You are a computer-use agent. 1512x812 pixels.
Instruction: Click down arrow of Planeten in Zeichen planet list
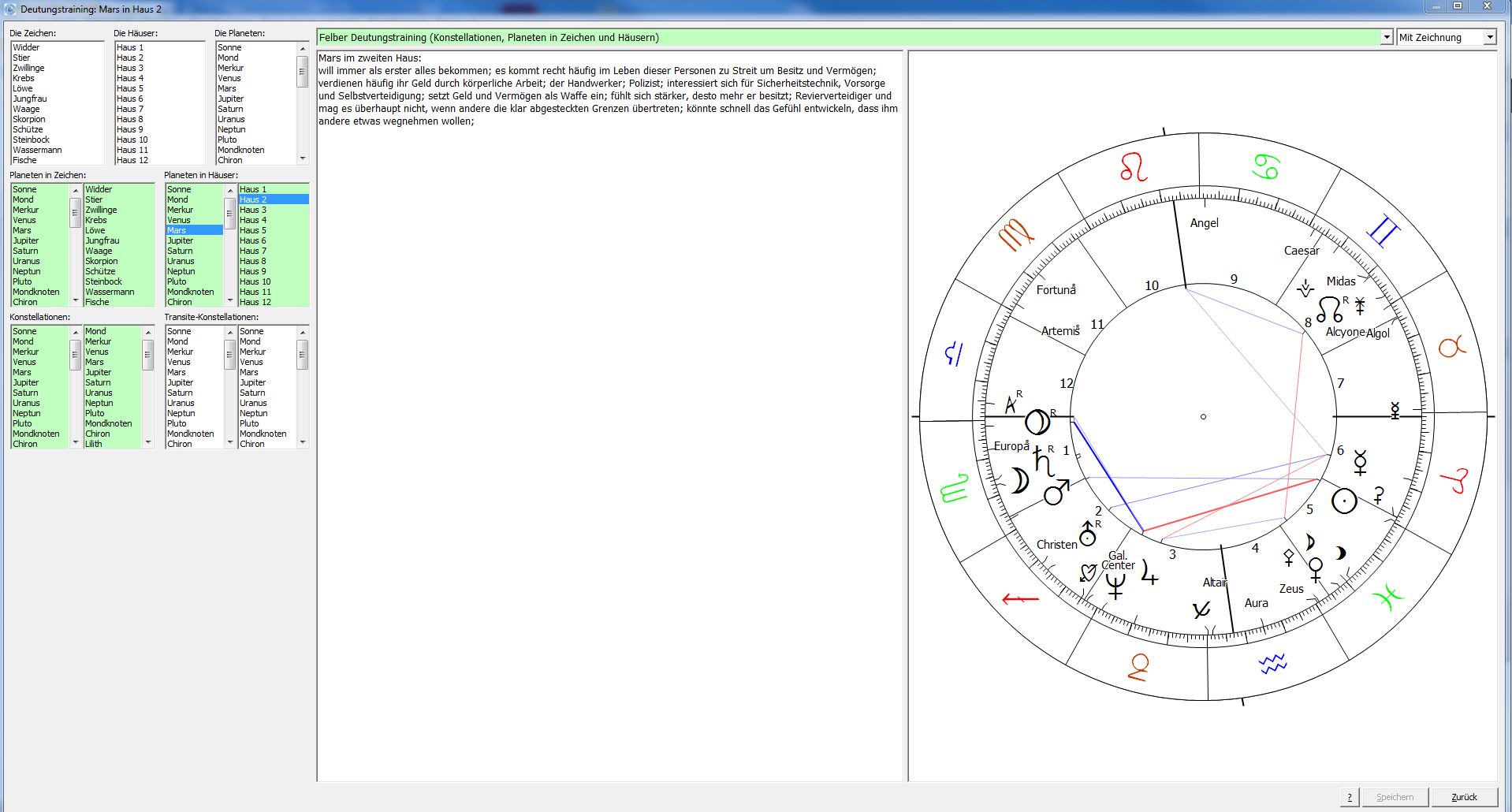(76, 300)
